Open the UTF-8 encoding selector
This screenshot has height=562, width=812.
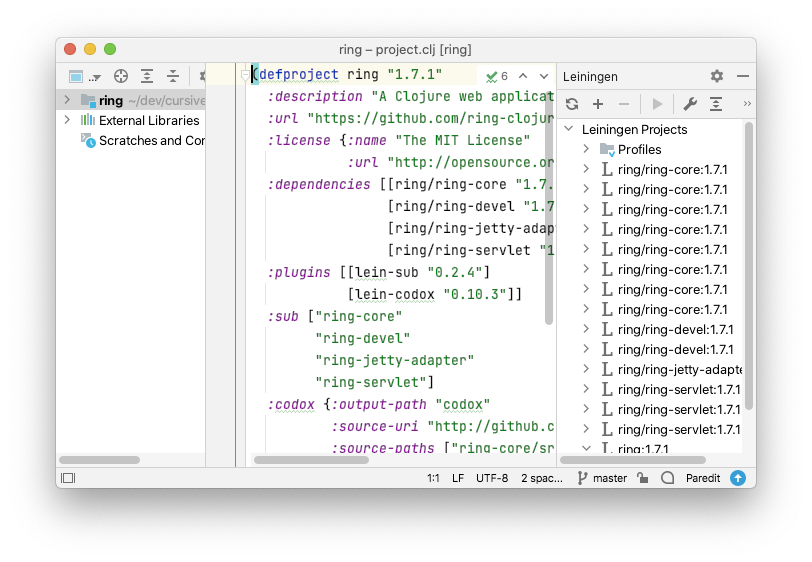click(x=492, y=478)
